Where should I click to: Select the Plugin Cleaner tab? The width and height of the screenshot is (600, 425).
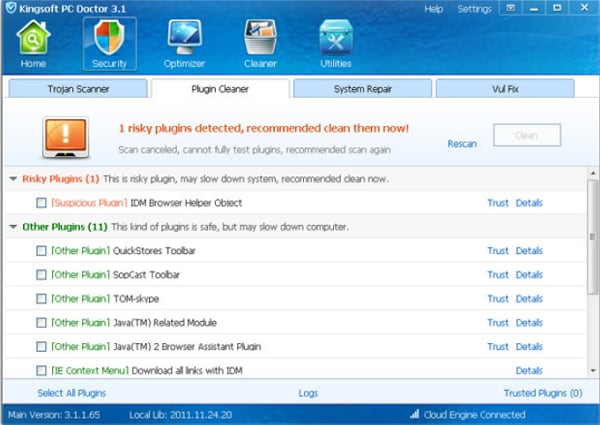(220, 89)
